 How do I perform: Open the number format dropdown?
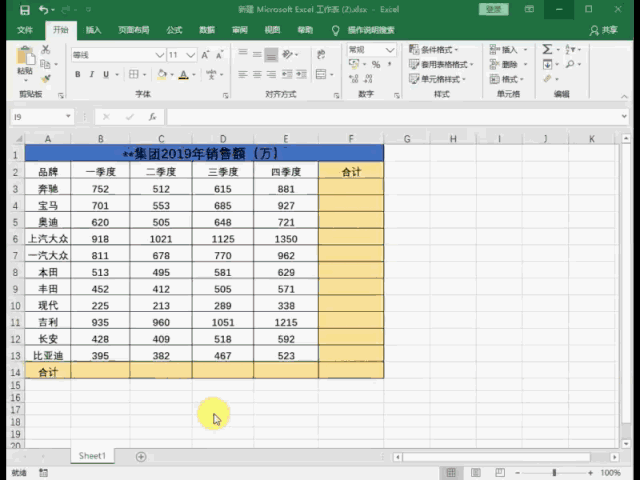pos(390,50)
